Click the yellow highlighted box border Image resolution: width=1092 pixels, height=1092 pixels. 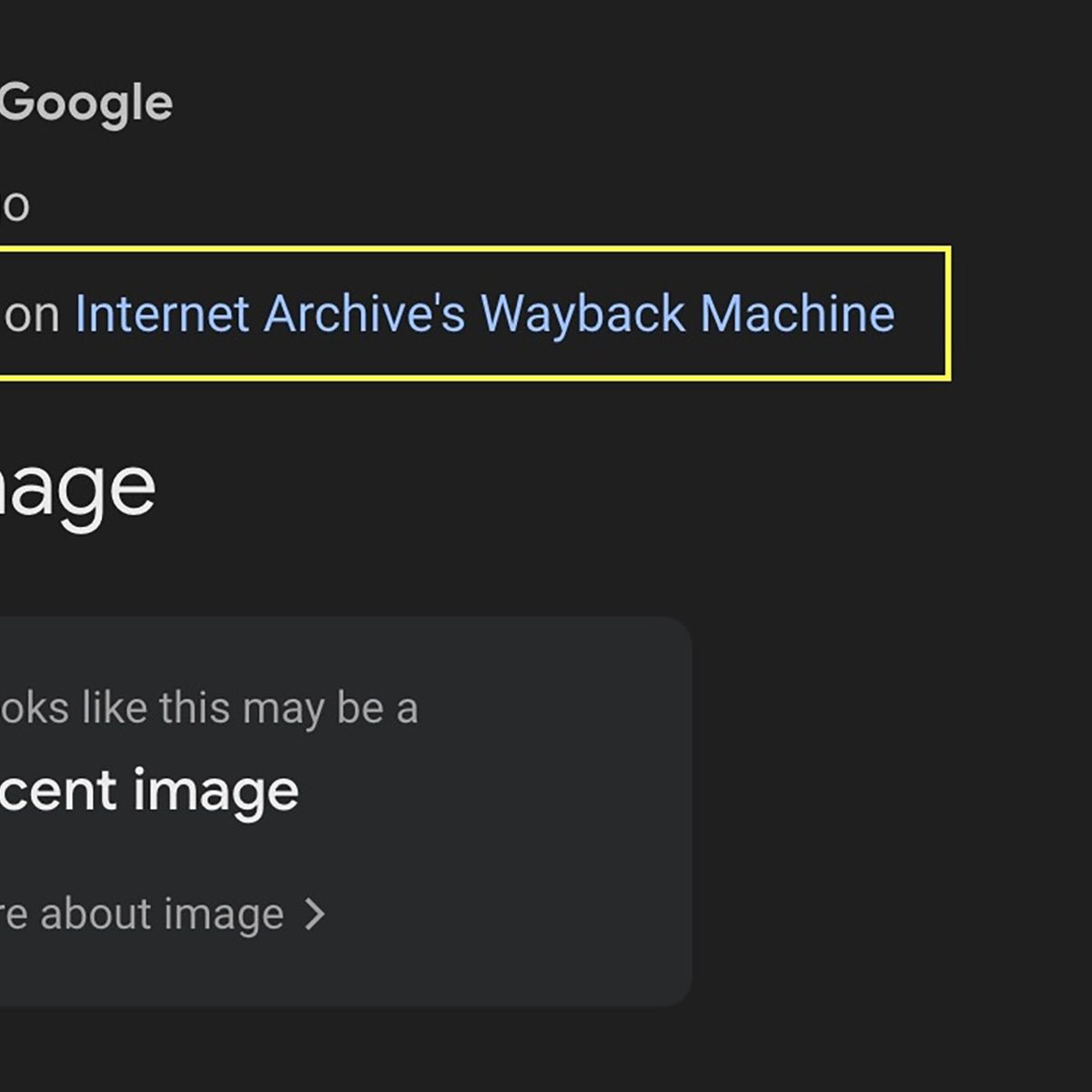tap(949, 314)
